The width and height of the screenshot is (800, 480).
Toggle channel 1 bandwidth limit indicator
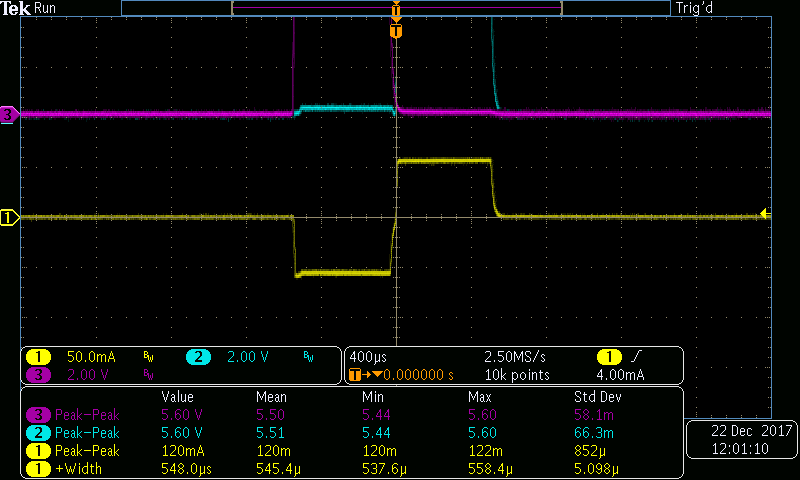tap(148, 357)
